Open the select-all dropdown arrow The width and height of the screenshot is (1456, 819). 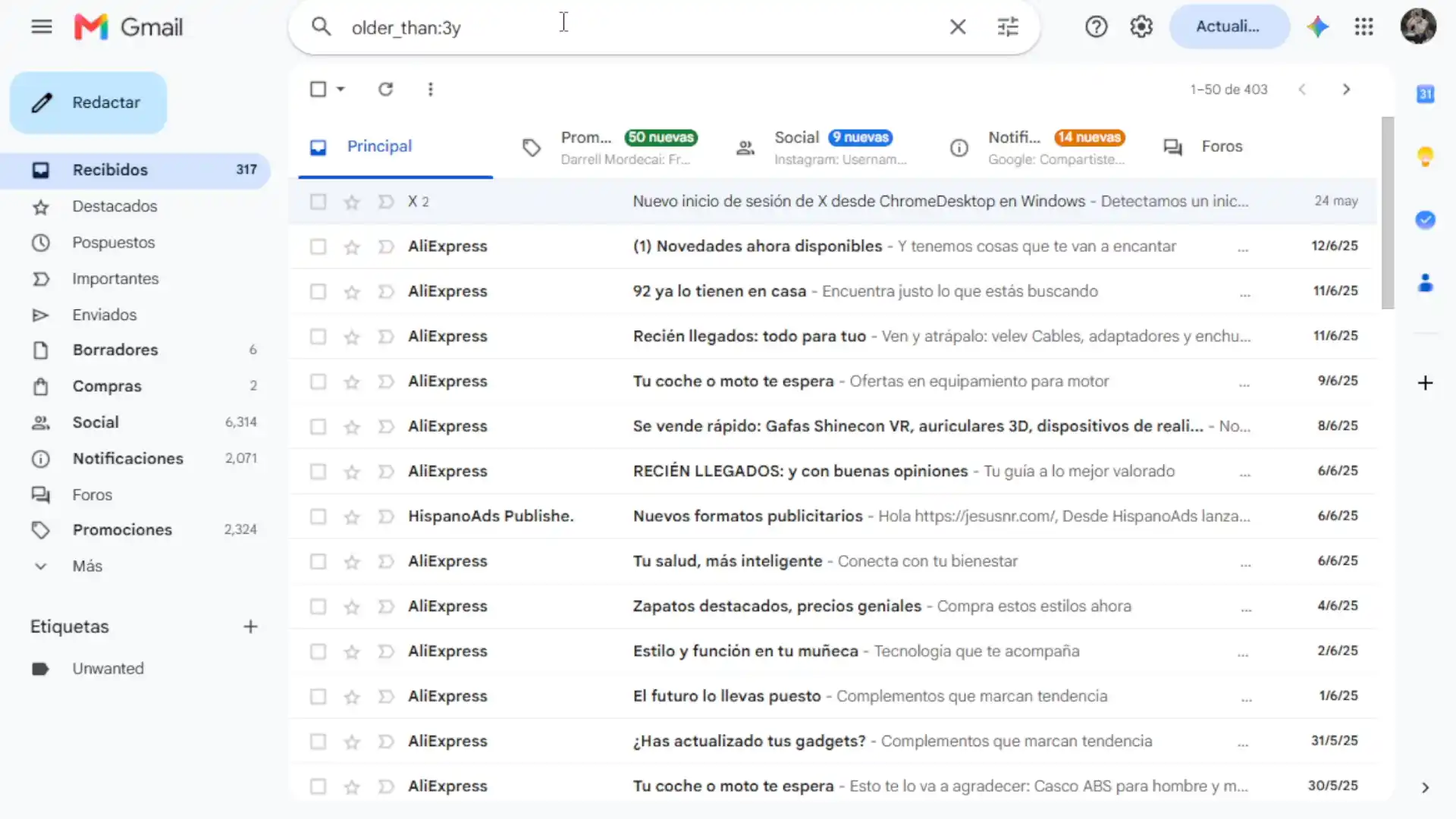(x=340, y=89)
